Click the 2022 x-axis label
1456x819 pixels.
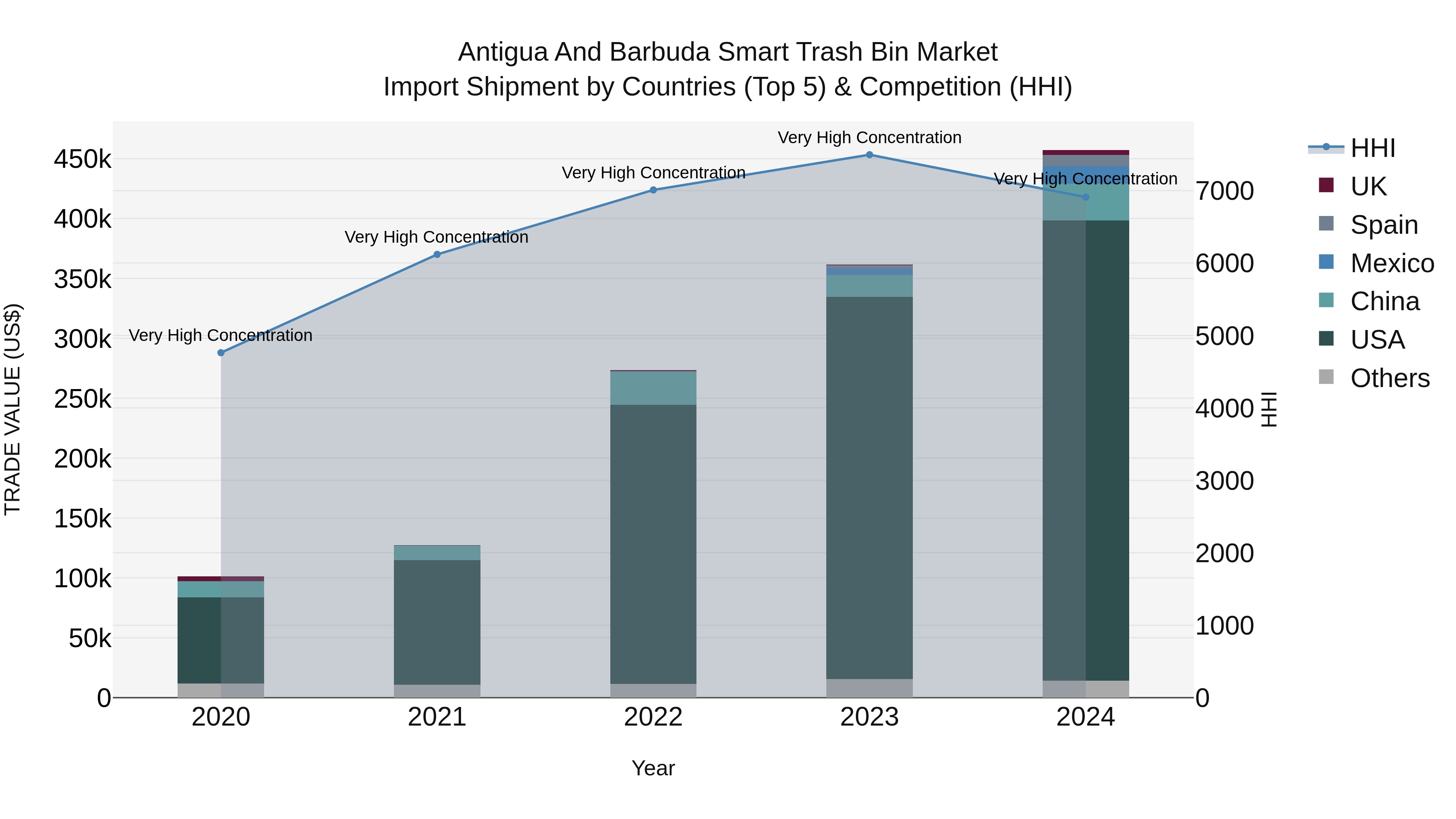(x=654, y=717)
